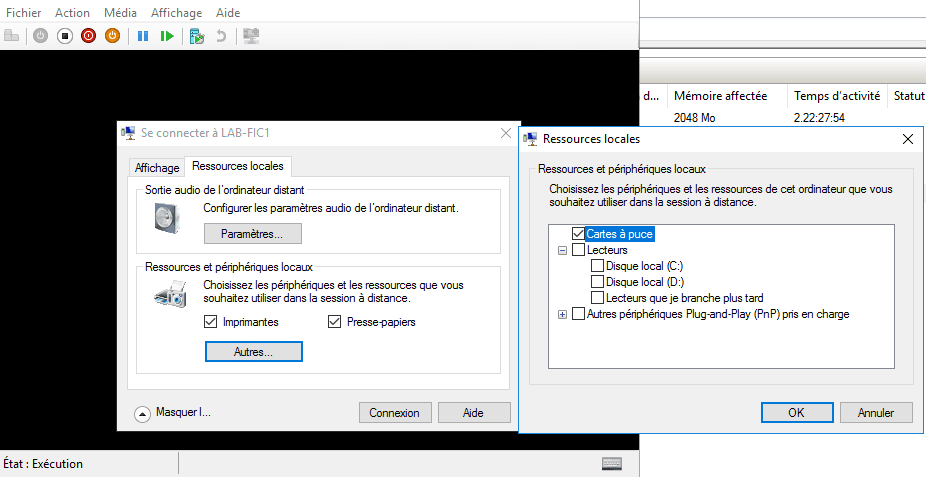Viewport: 926px width, 477px height.
Task: Open audio Paramètres... button
Action: tap(252, 234)
